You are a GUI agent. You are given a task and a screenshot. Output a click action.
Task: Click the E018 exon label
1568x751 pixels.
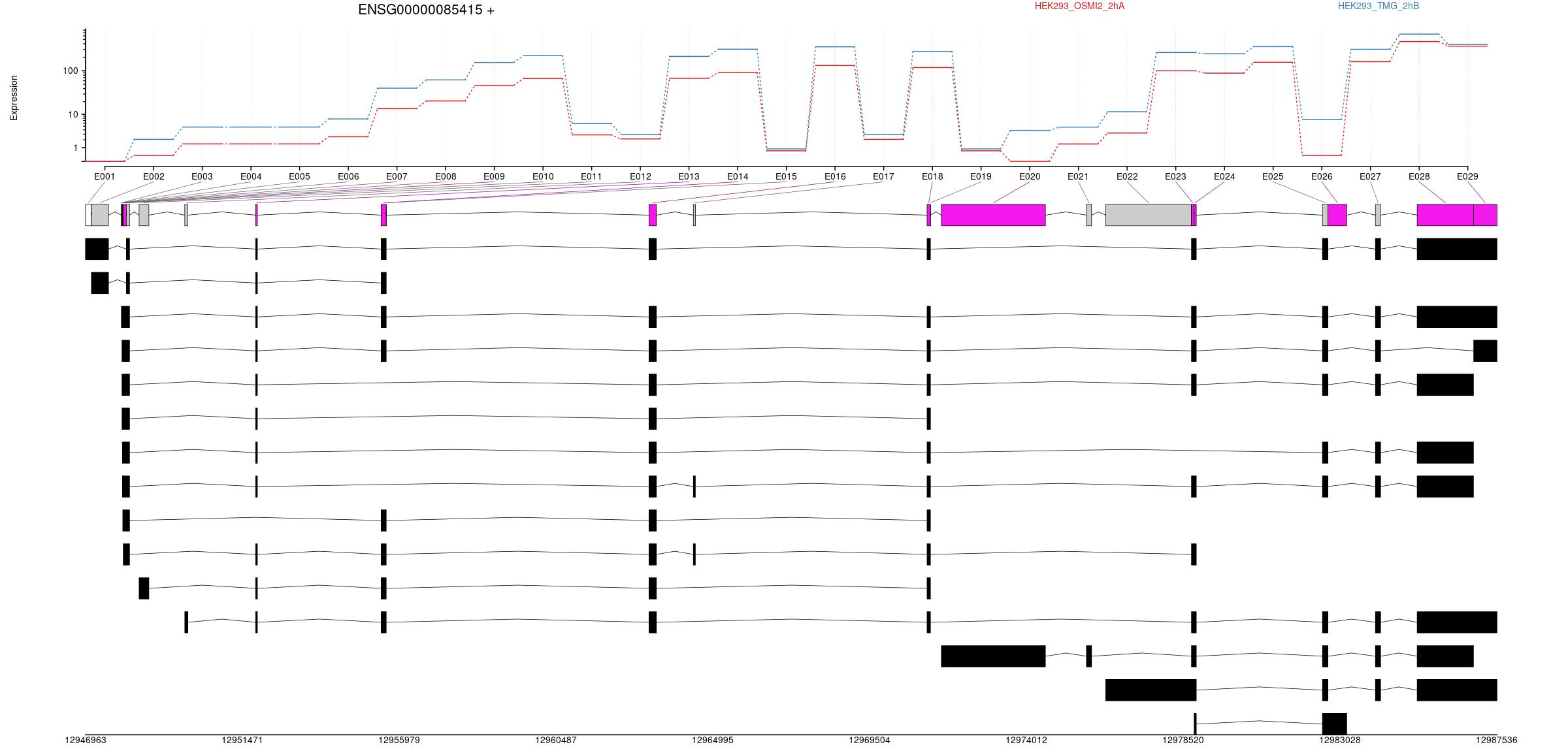coord(932,176)
